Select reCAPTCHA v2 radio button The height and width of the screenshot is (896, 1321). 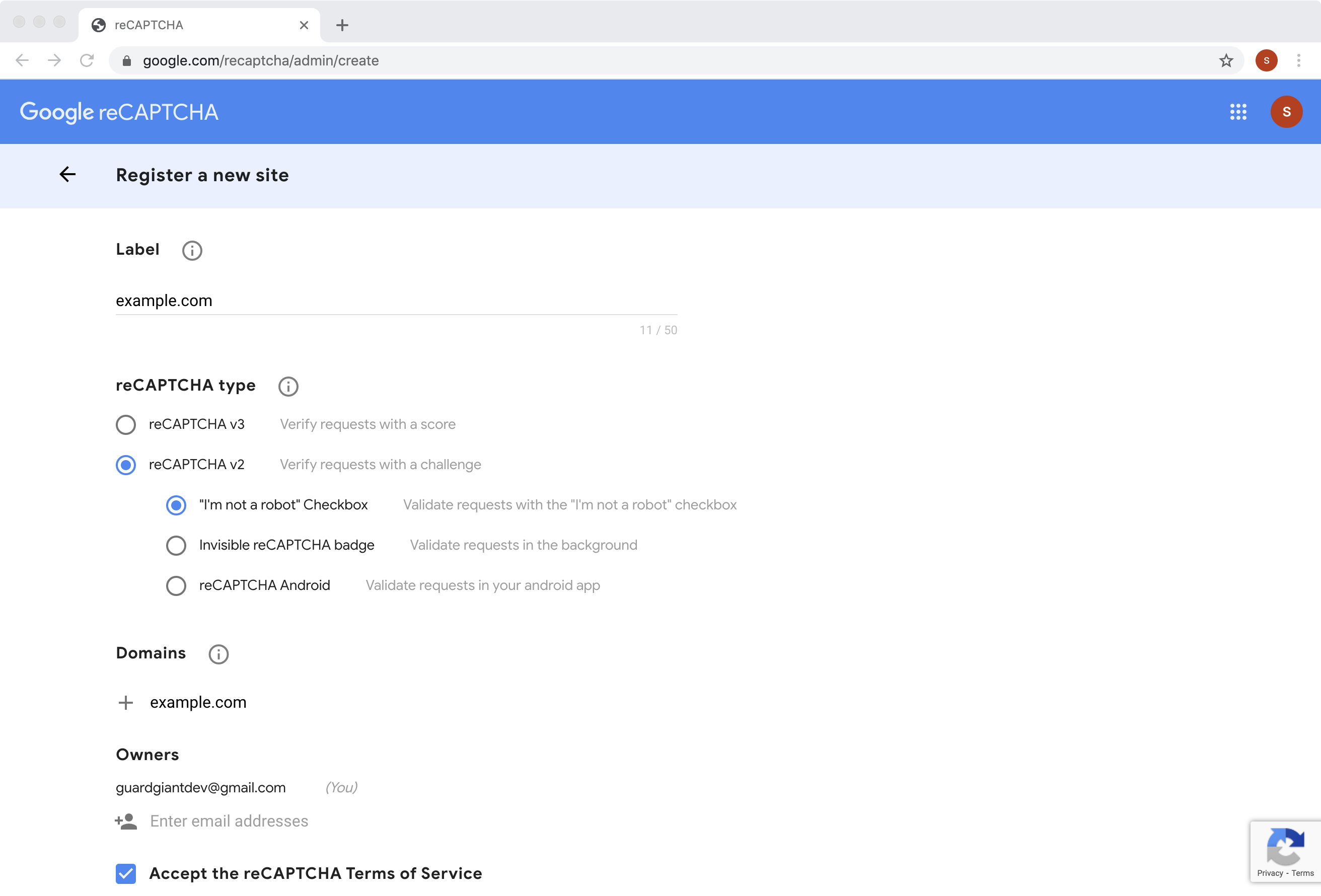tap(126, 465)
